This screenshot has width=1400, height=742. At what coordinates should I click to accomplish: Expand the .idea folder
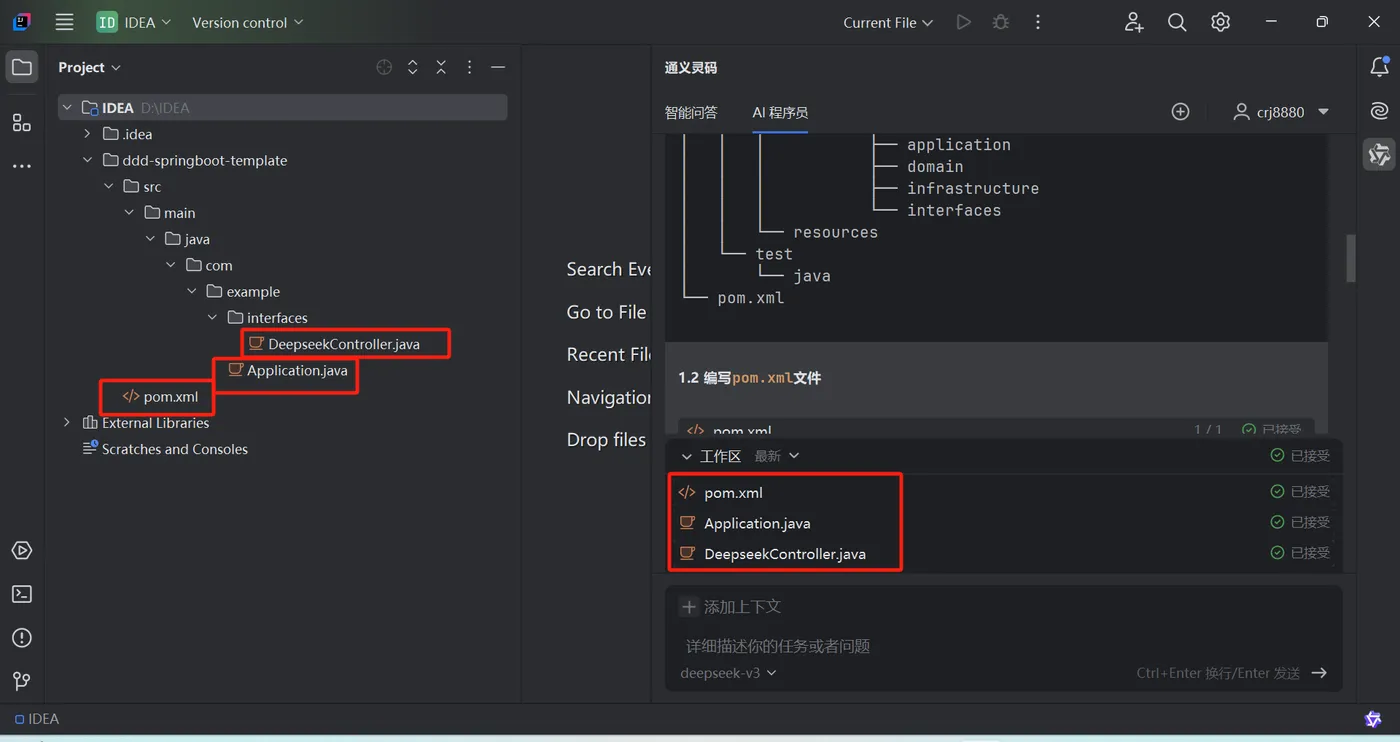point(87,134)
